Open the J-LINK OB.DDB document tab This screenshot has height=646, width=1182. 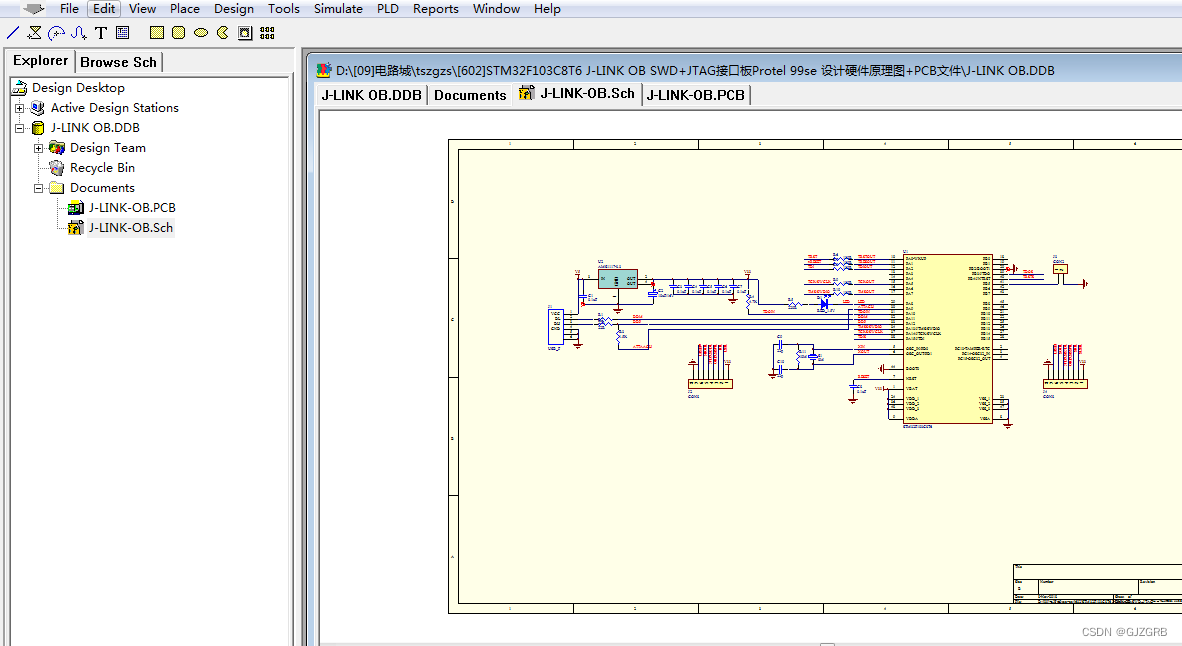[371, 95]
